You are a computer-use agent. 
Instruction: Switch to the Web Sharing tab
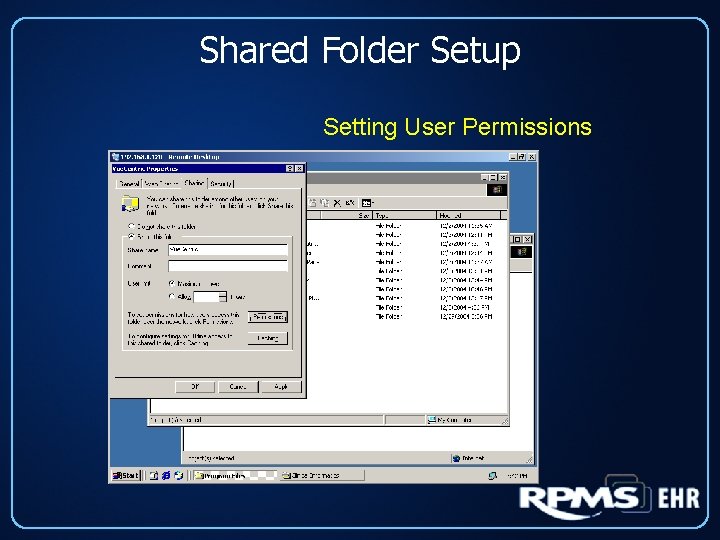click(162, 184)
